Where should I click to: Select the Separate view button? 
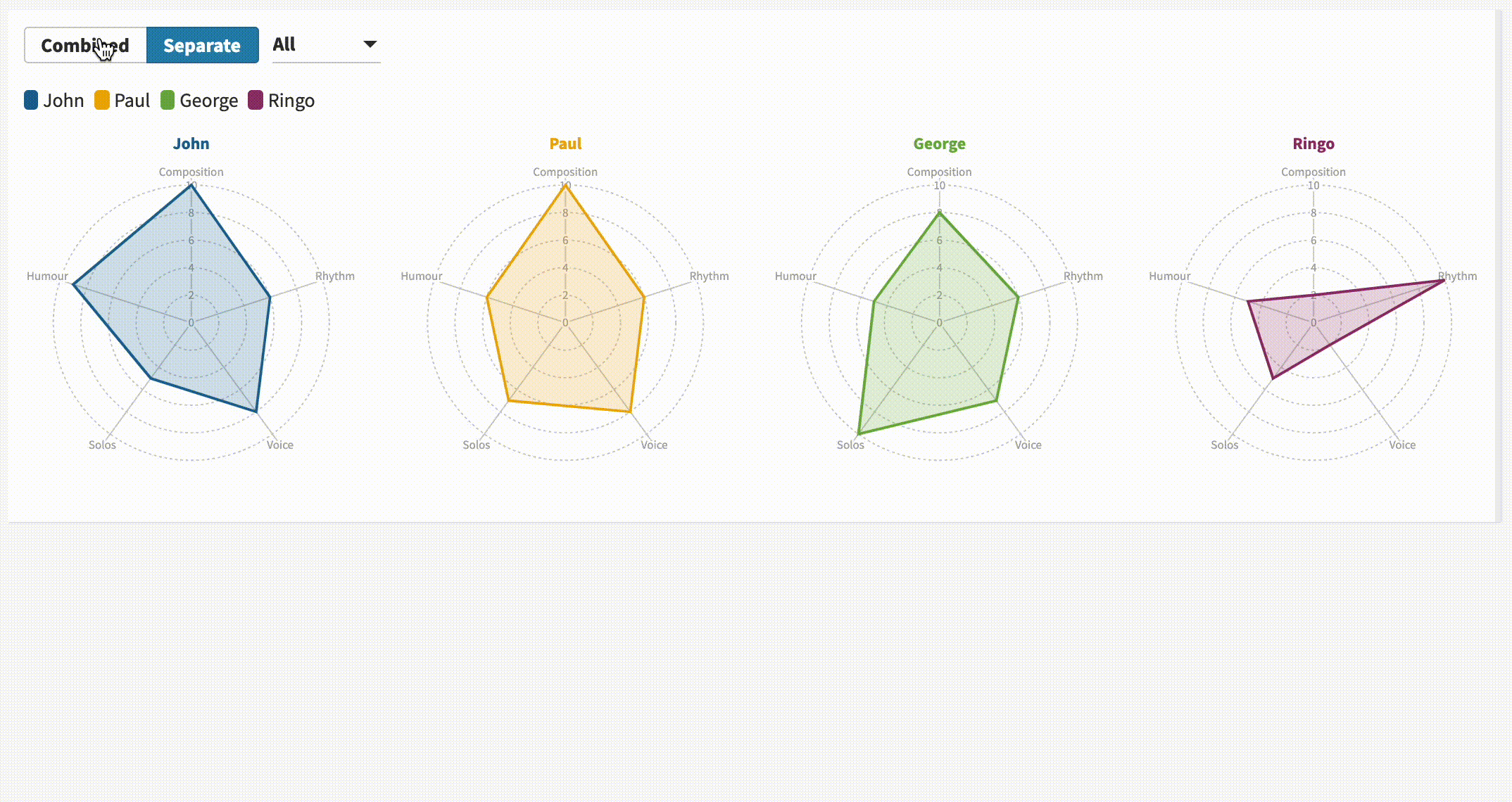click(202, 45)
